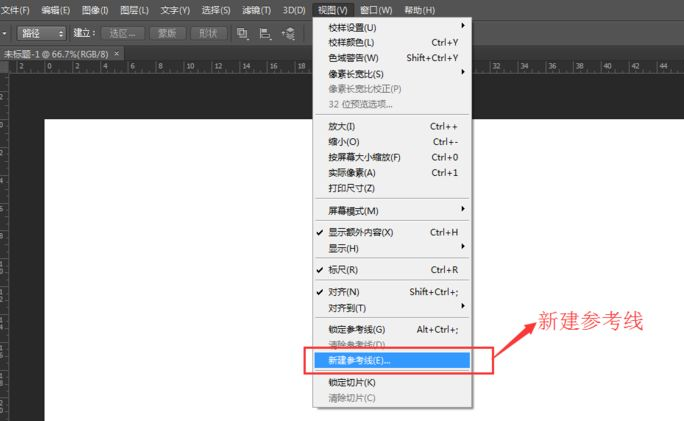
Task: Click the path alignment icon in options bar
Action: click(x=265, y=34)
